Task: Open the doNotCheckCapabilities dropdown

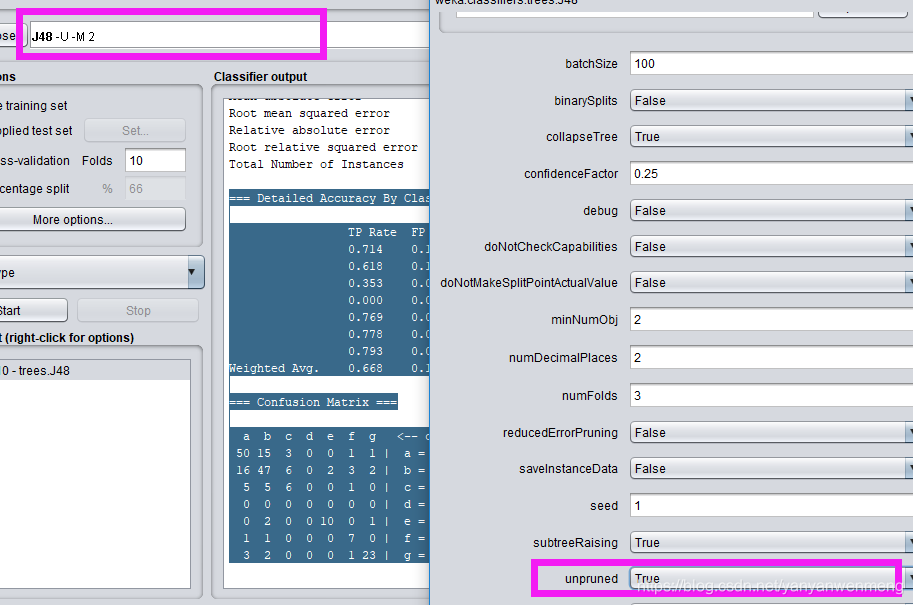Action: pyautogui.click(x=772, y=247)
